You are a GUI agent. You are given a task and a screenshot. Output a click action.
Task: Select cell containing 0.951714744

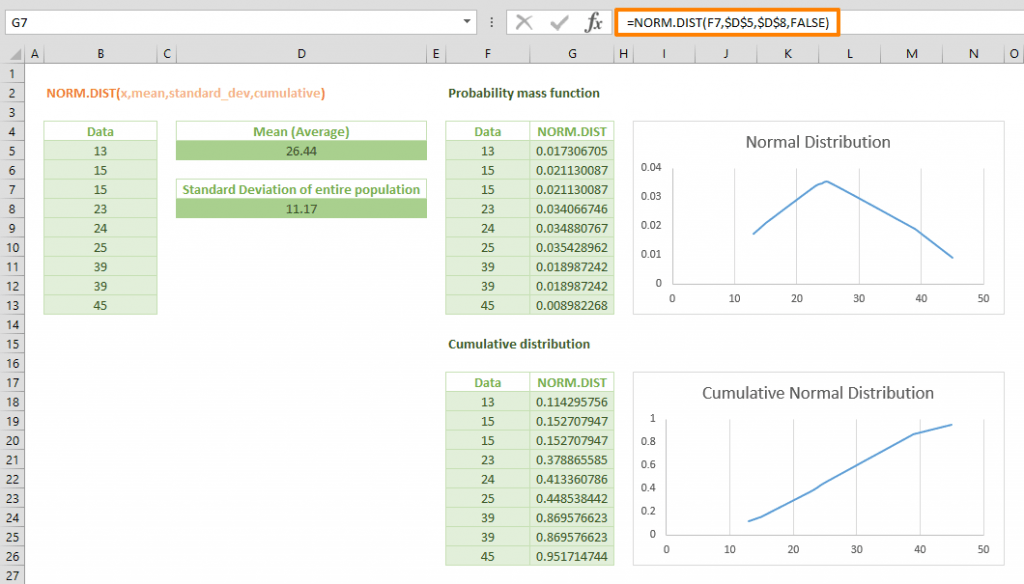point(572,557)
